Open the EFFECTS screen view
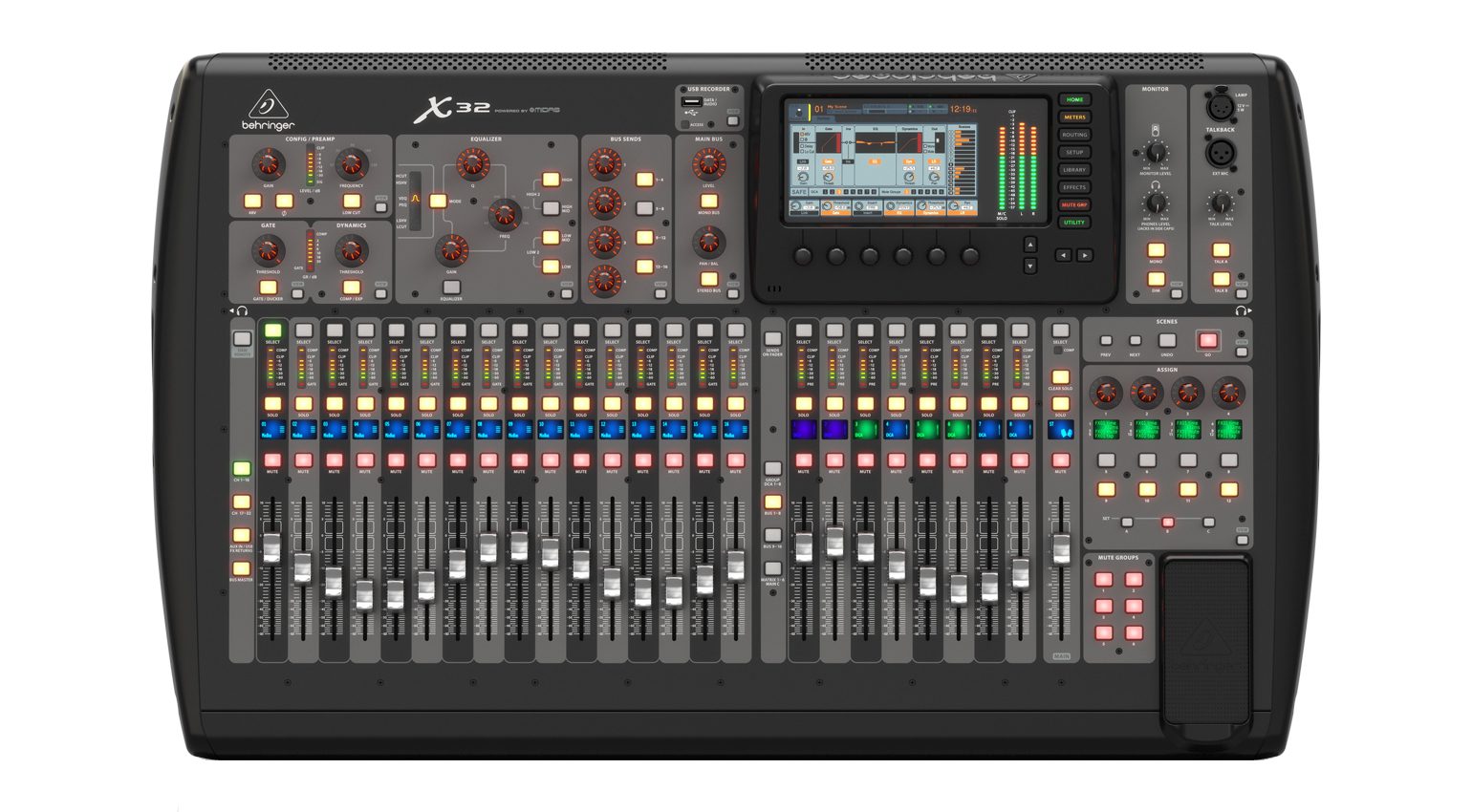The height and width of the screenshot is (812, 1472). point(1074,187)
